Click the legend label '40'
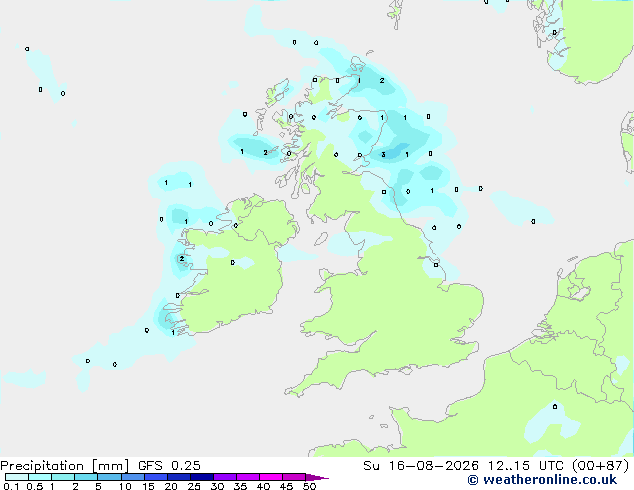Screen dimensions: 634x490 tap(263, 486)
